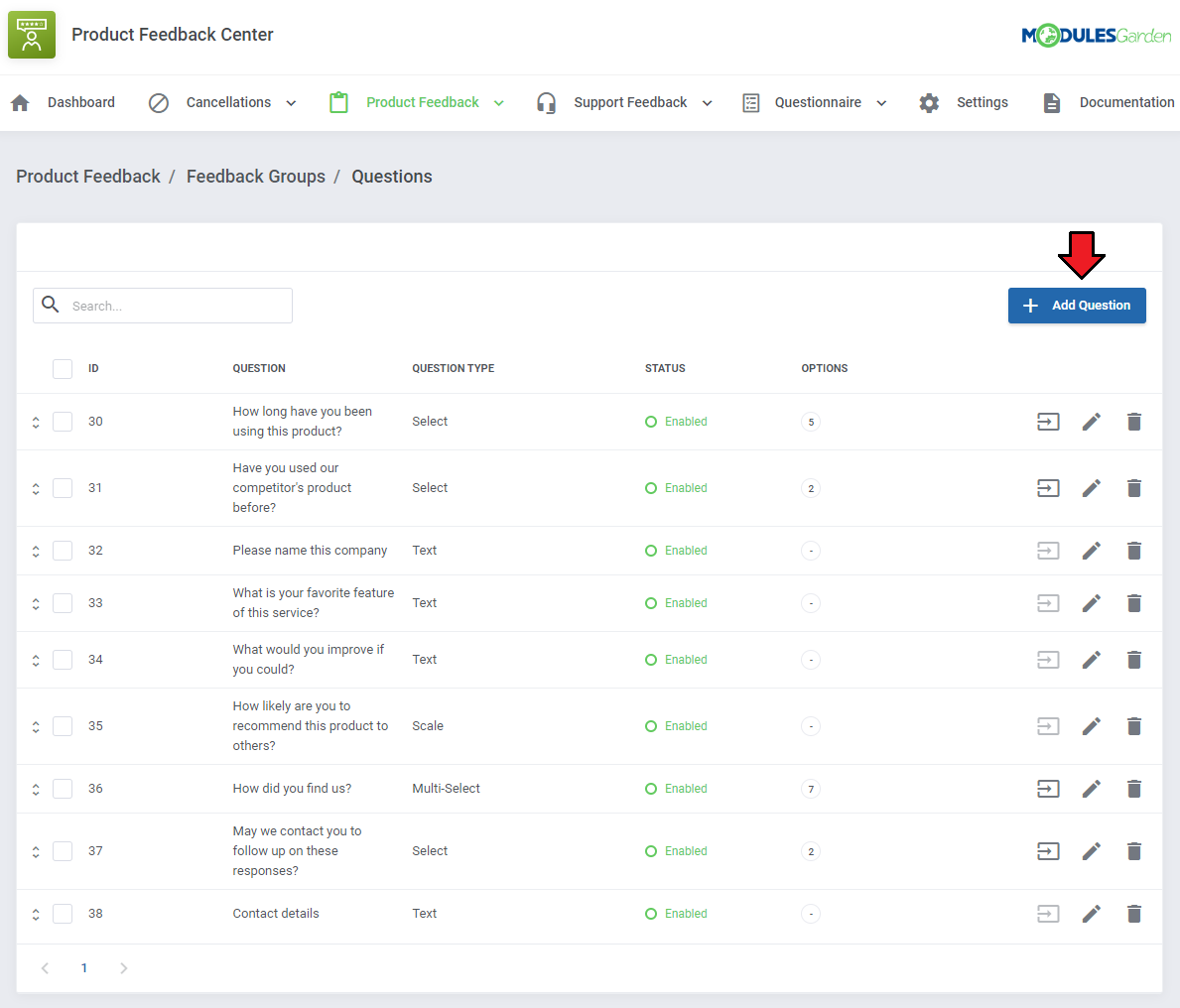
Task: Open options for question 37
Action: click(x=1048, y=851)
